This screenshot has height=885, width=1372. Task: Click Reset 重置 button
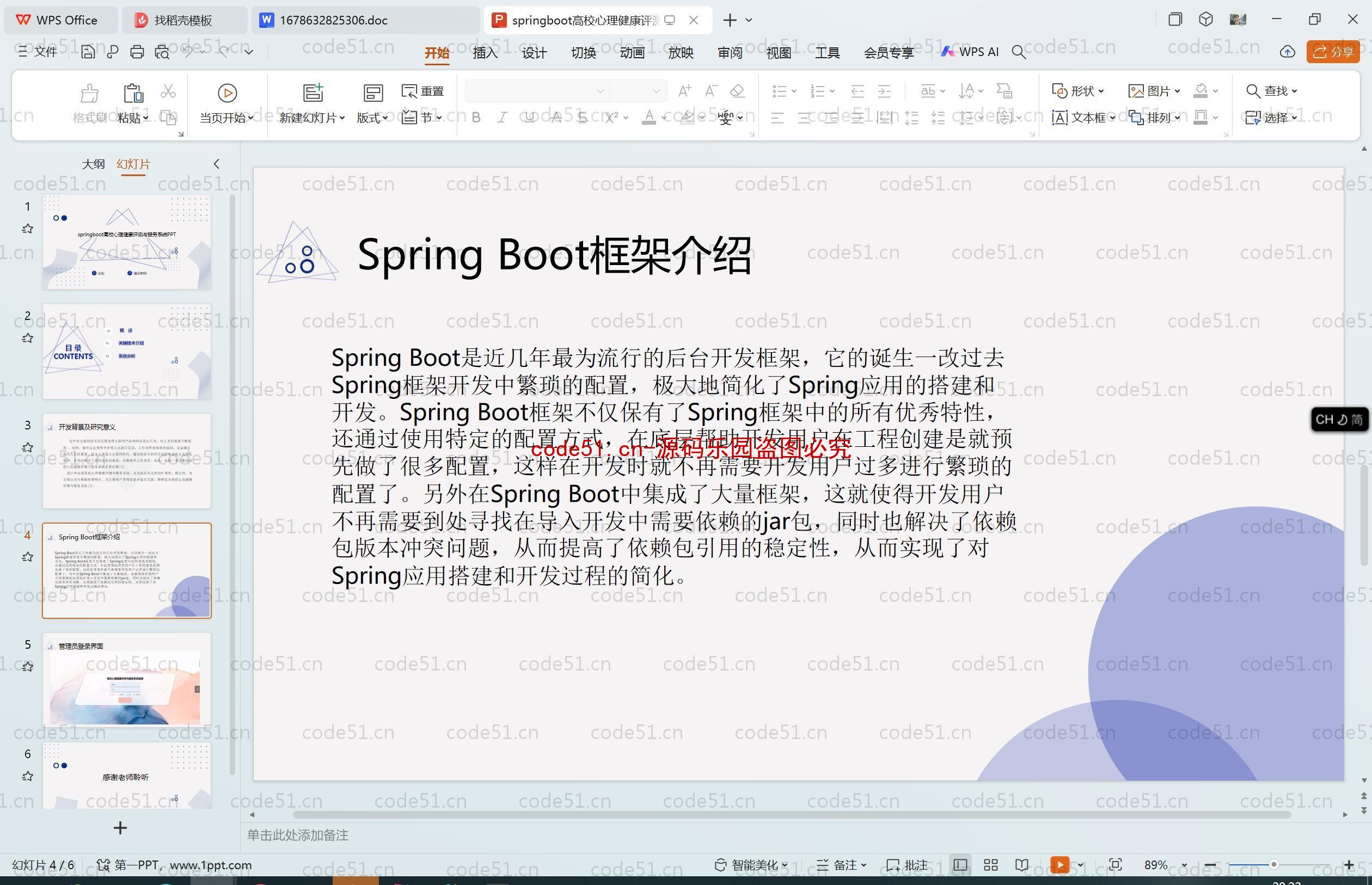[x=422, y=91]
